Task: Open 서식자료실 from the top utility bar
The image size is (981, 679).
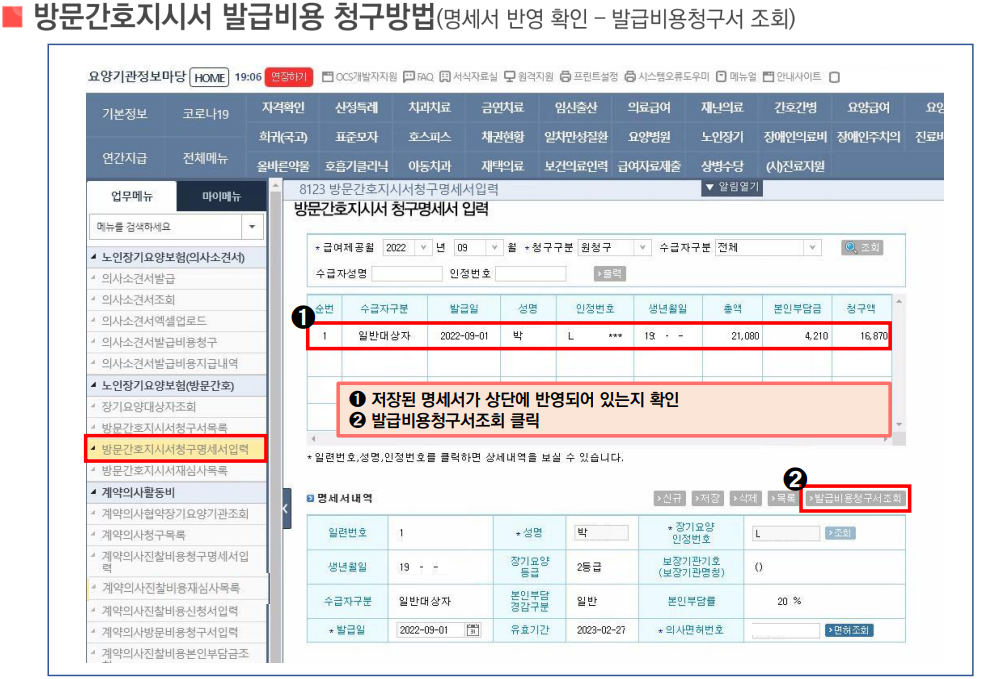Action: pos(468,77)
